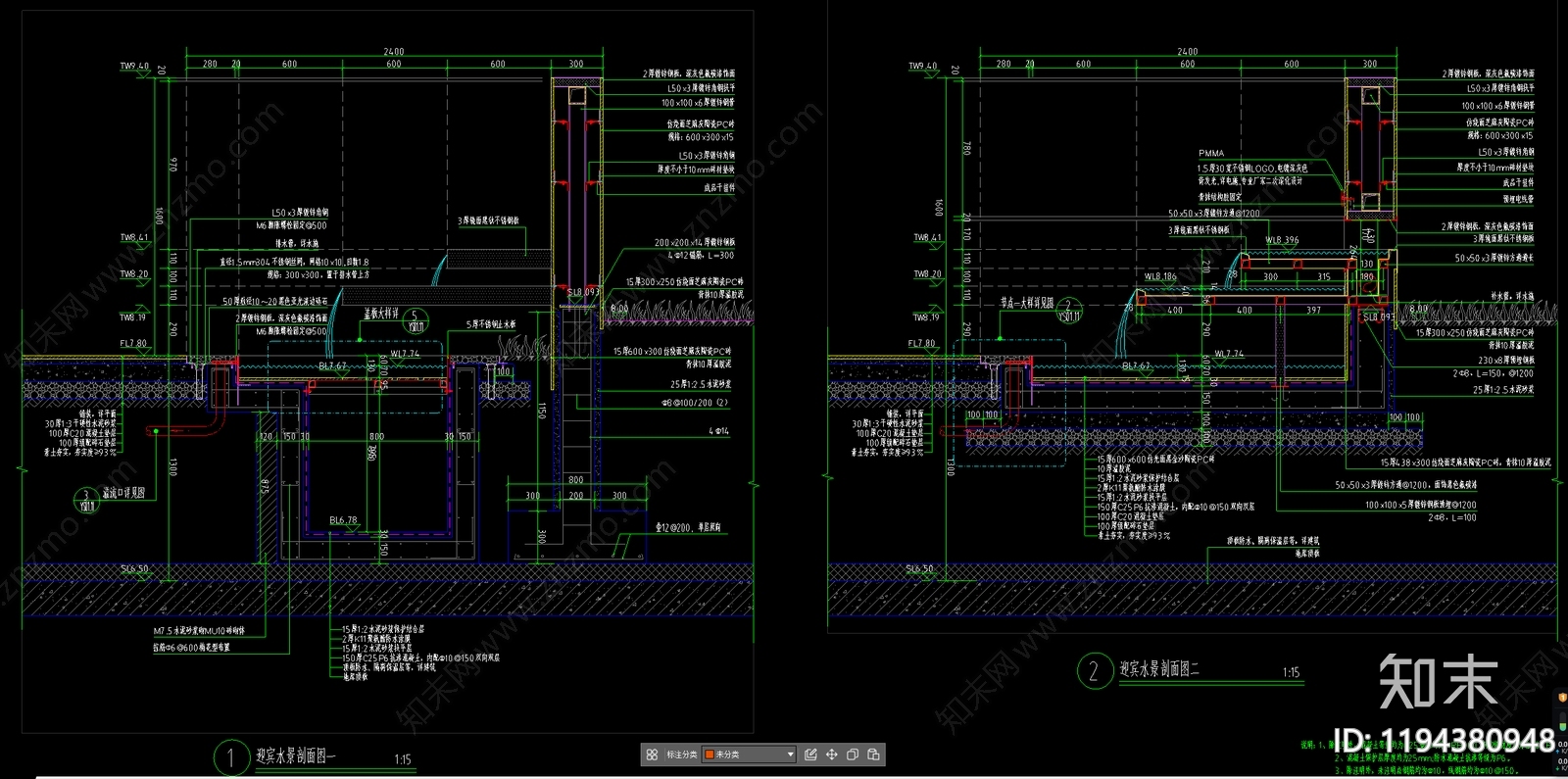The image size is (1568, 779).
Task: Select the WL8.396 label in right drawing
Action: coord(1282,239)
